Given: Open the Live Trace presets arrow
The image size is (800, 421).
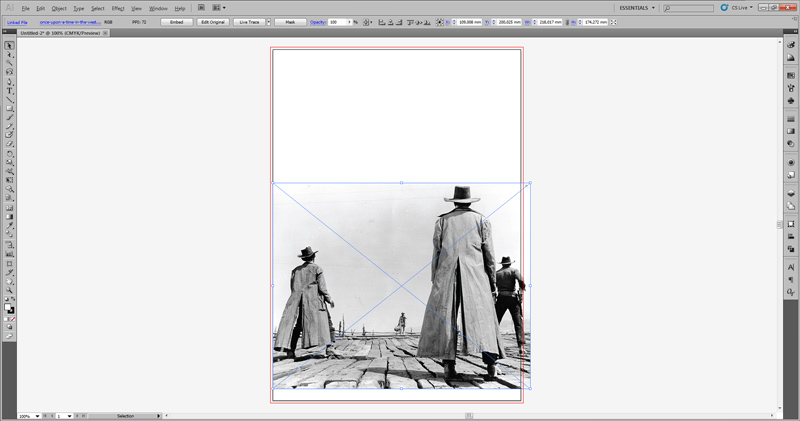Looking at the screenshot, I should click(271, 21).
